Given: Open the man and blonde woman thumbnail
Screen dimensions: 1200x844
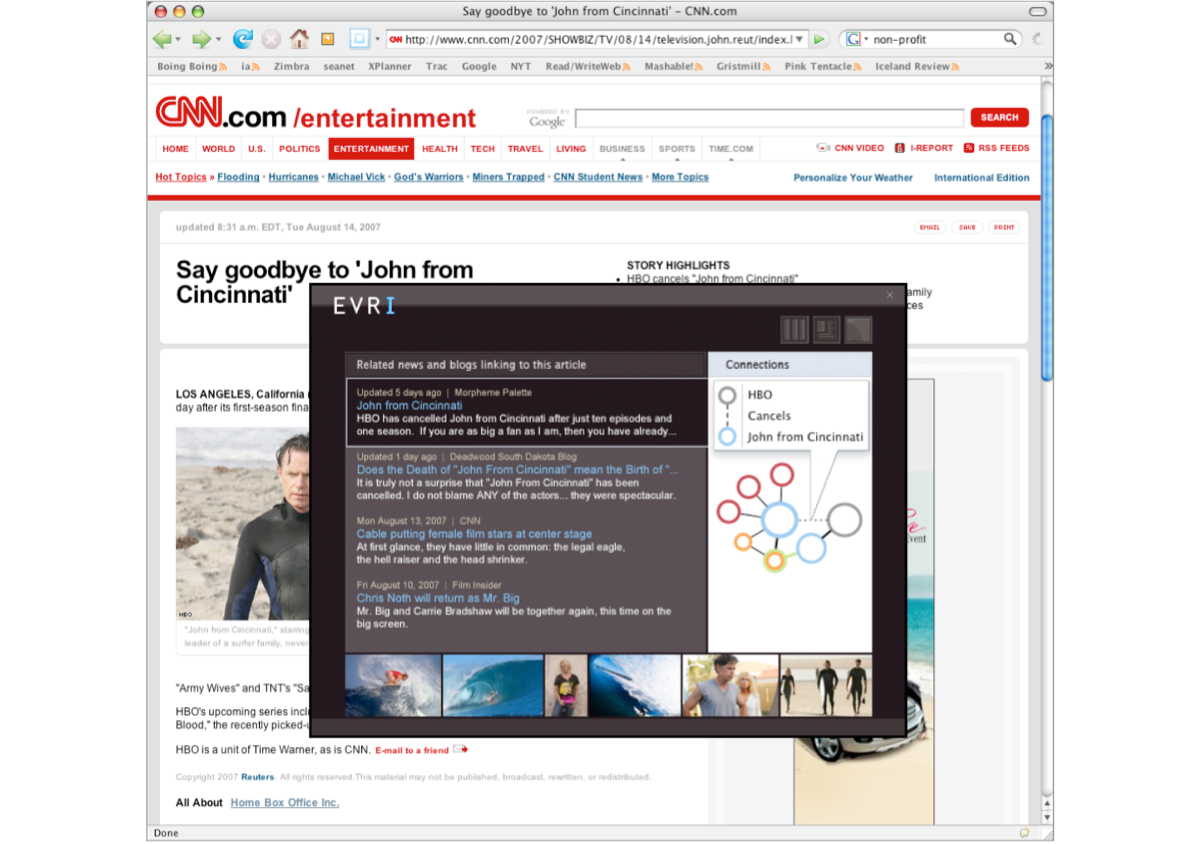Looking at the screenshot, I should pyautogui.click(x=730, y=685).
